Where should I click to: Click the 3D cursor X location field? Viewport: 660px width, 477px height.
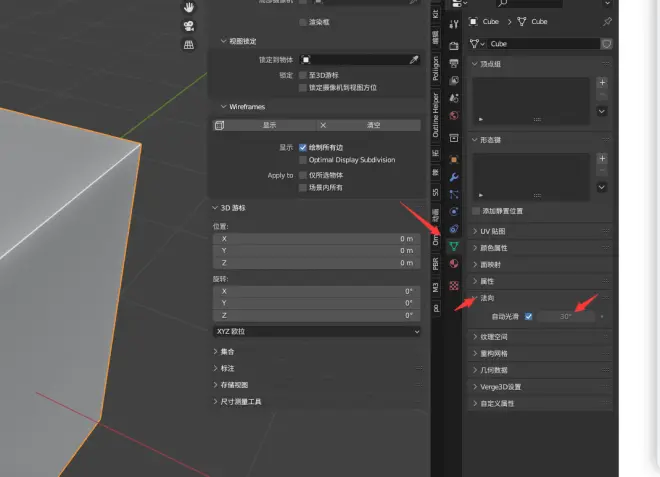pos(317,239)
